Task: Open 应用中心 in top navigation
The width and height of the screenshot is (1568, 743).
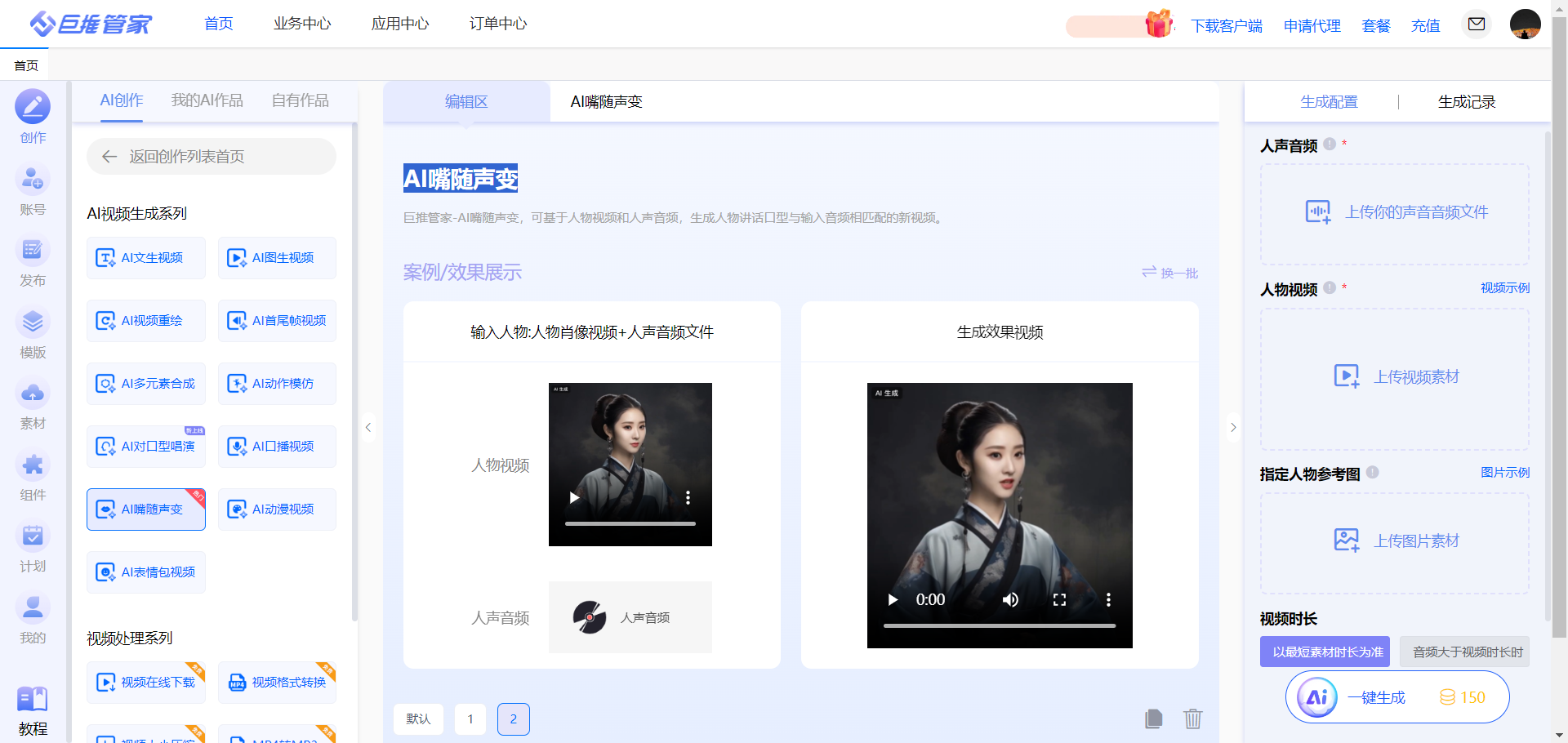Action: tap(400, 24)
